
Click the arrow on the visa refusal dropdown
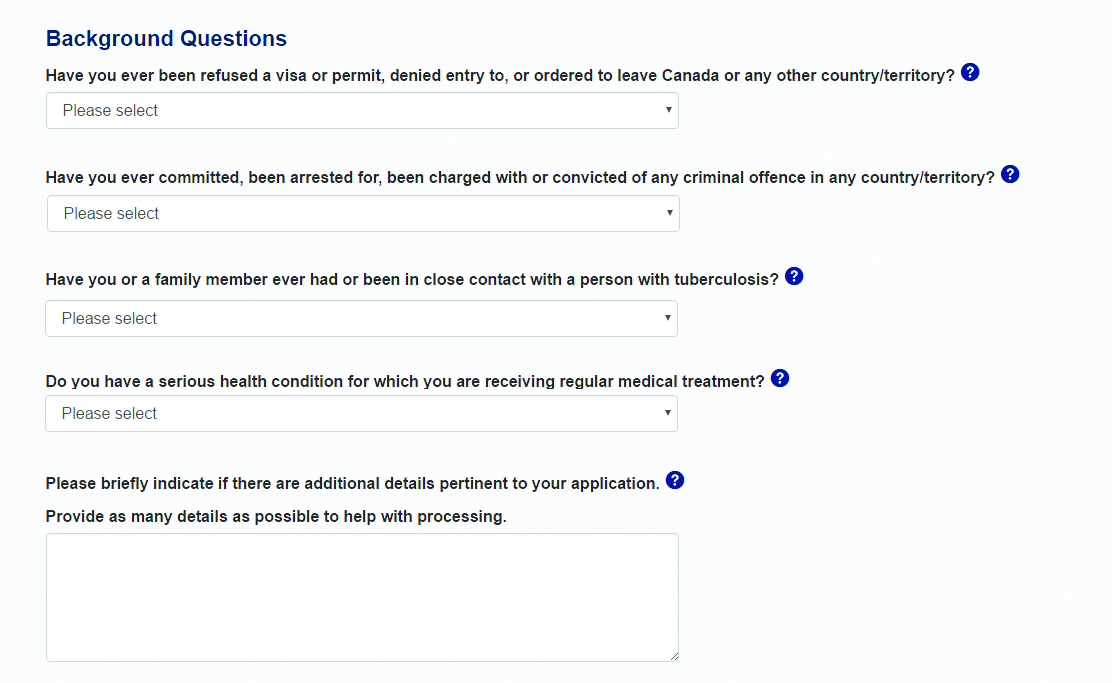coord(668,110)
